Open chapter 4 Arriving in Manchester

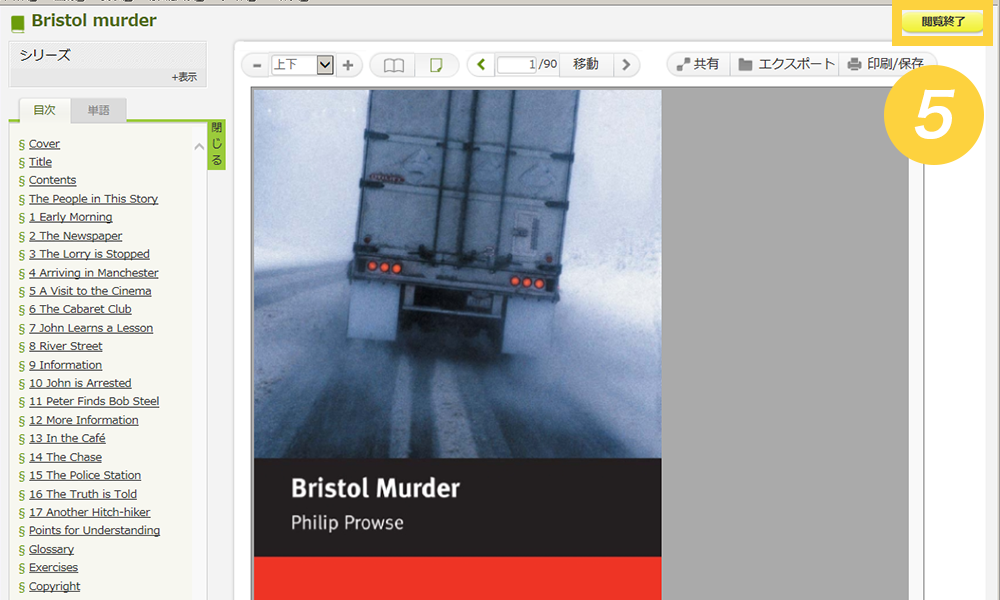coord(94,272)
